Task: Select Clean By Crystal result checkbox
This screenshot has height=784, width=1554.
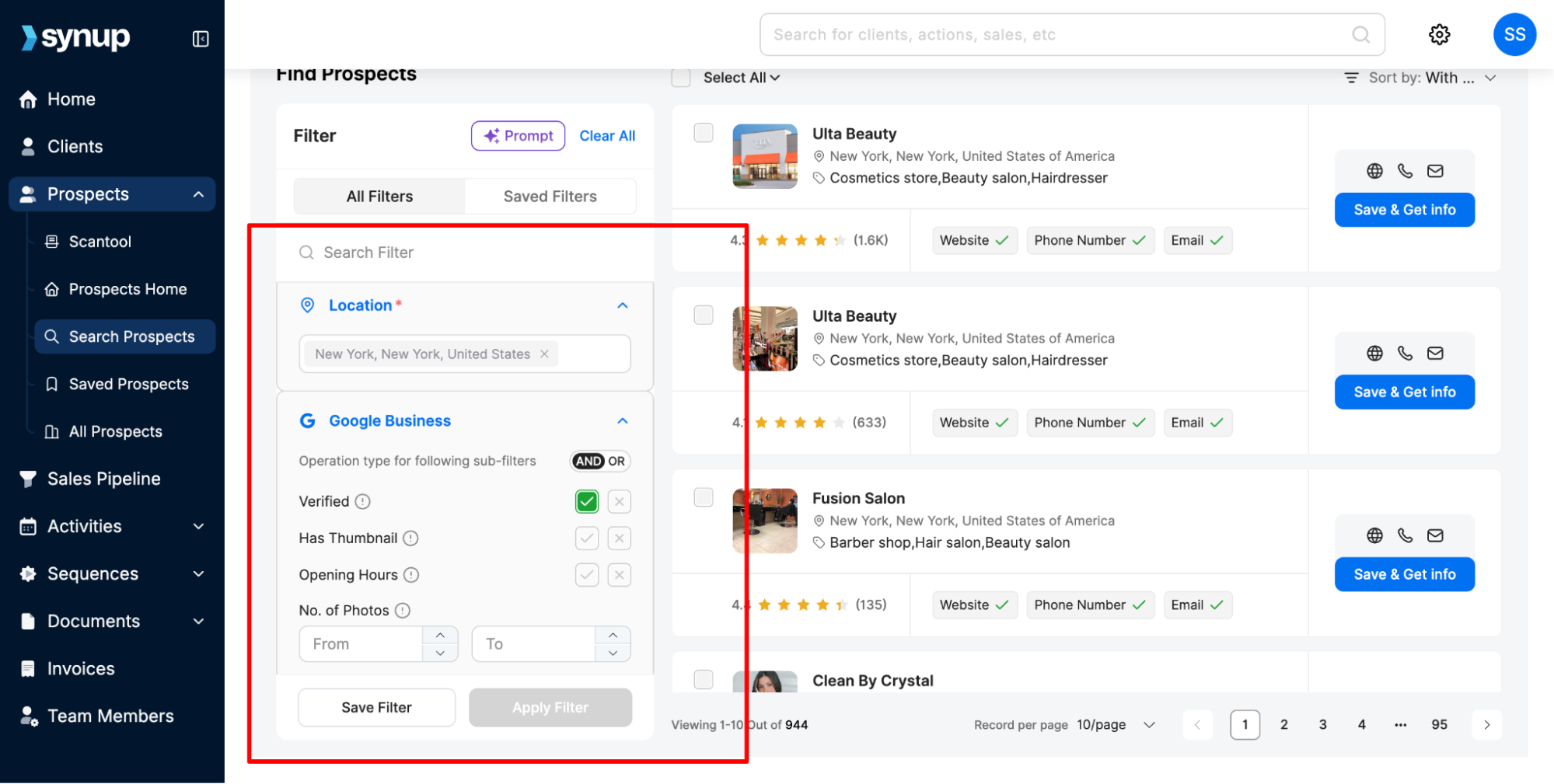Action: [704, 679]
